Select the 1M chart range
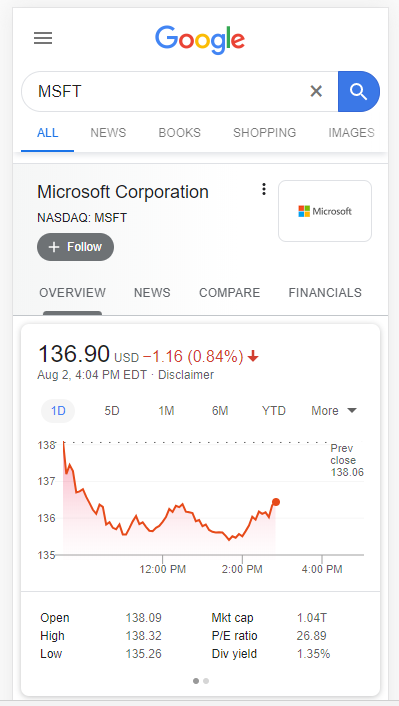The image size is (399, 706). click(x=166, y=411)
